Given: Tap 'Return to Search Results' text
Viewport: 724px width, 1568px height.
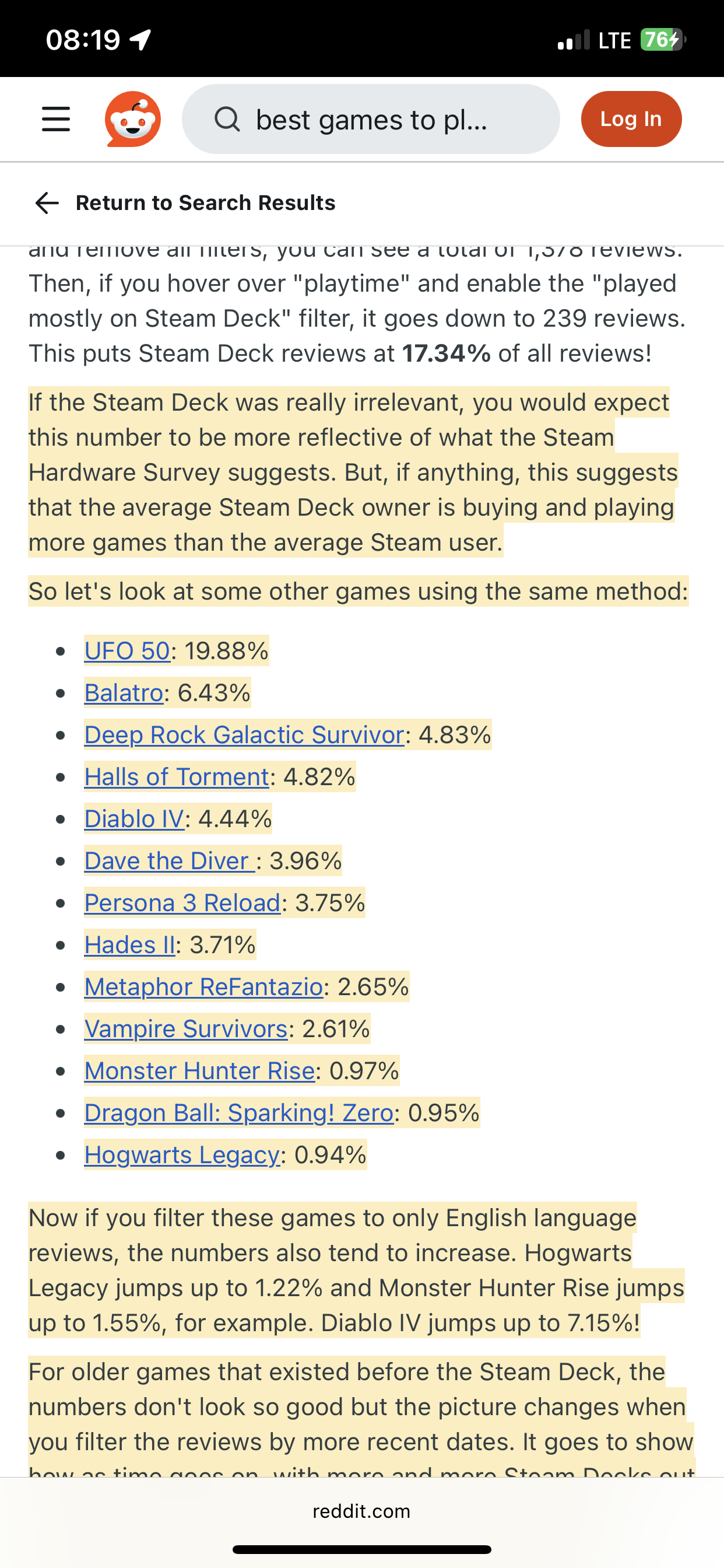Looking at the screenshot, I should (x=205, y=202).
